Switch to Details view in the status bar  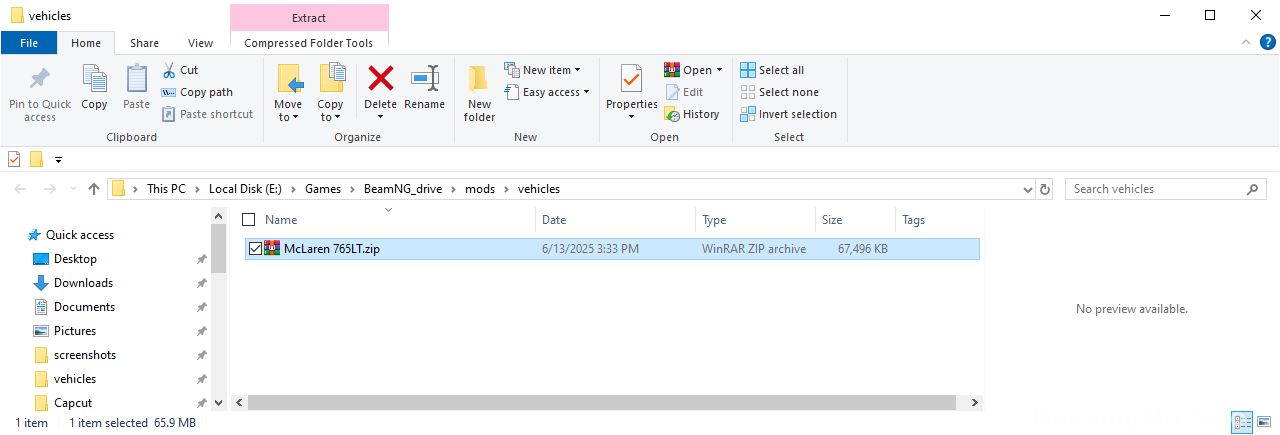[1242, 423]
